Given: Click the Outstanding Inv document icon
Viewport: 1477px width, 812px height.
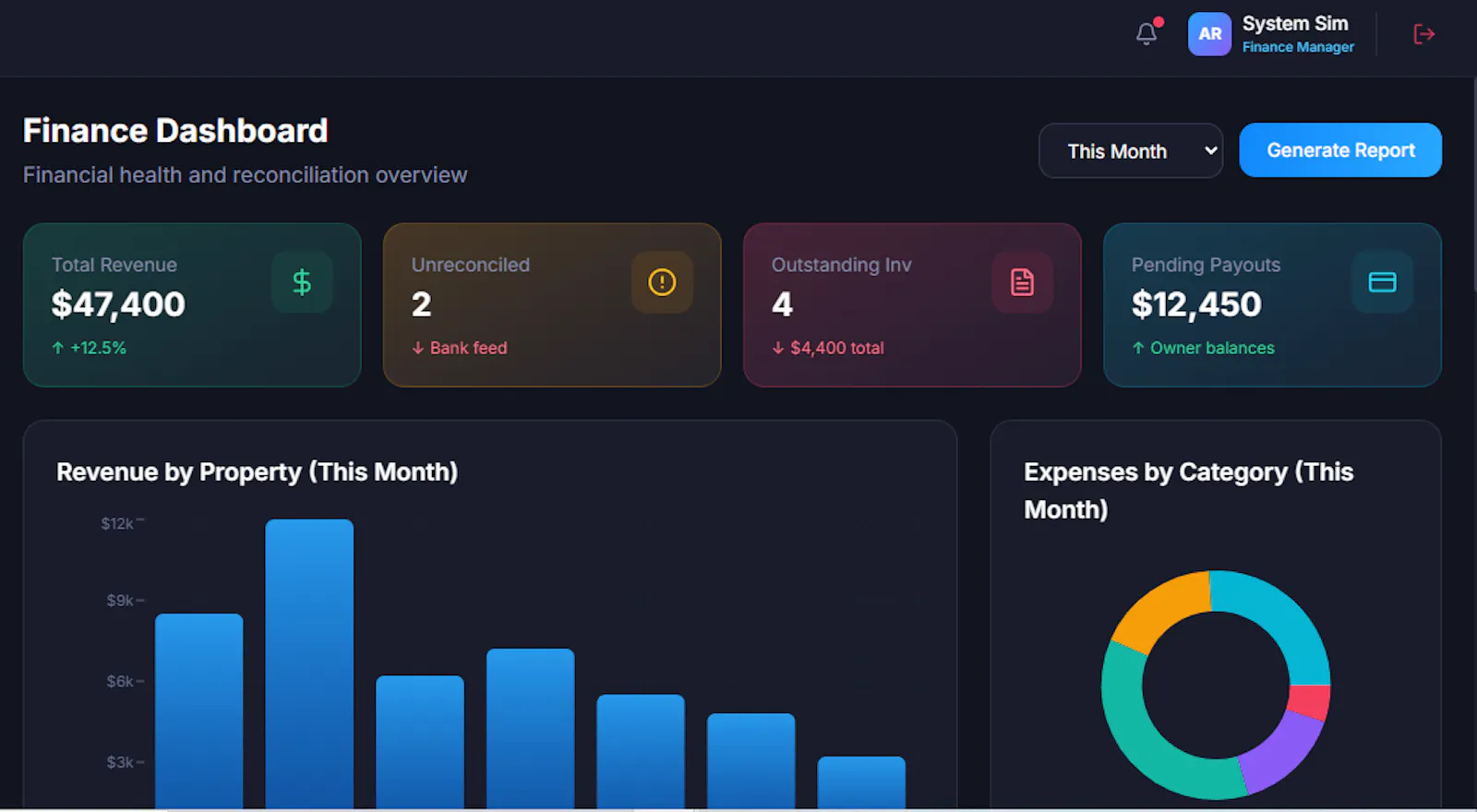Looking at the screenshot, I should (1022, 282).
